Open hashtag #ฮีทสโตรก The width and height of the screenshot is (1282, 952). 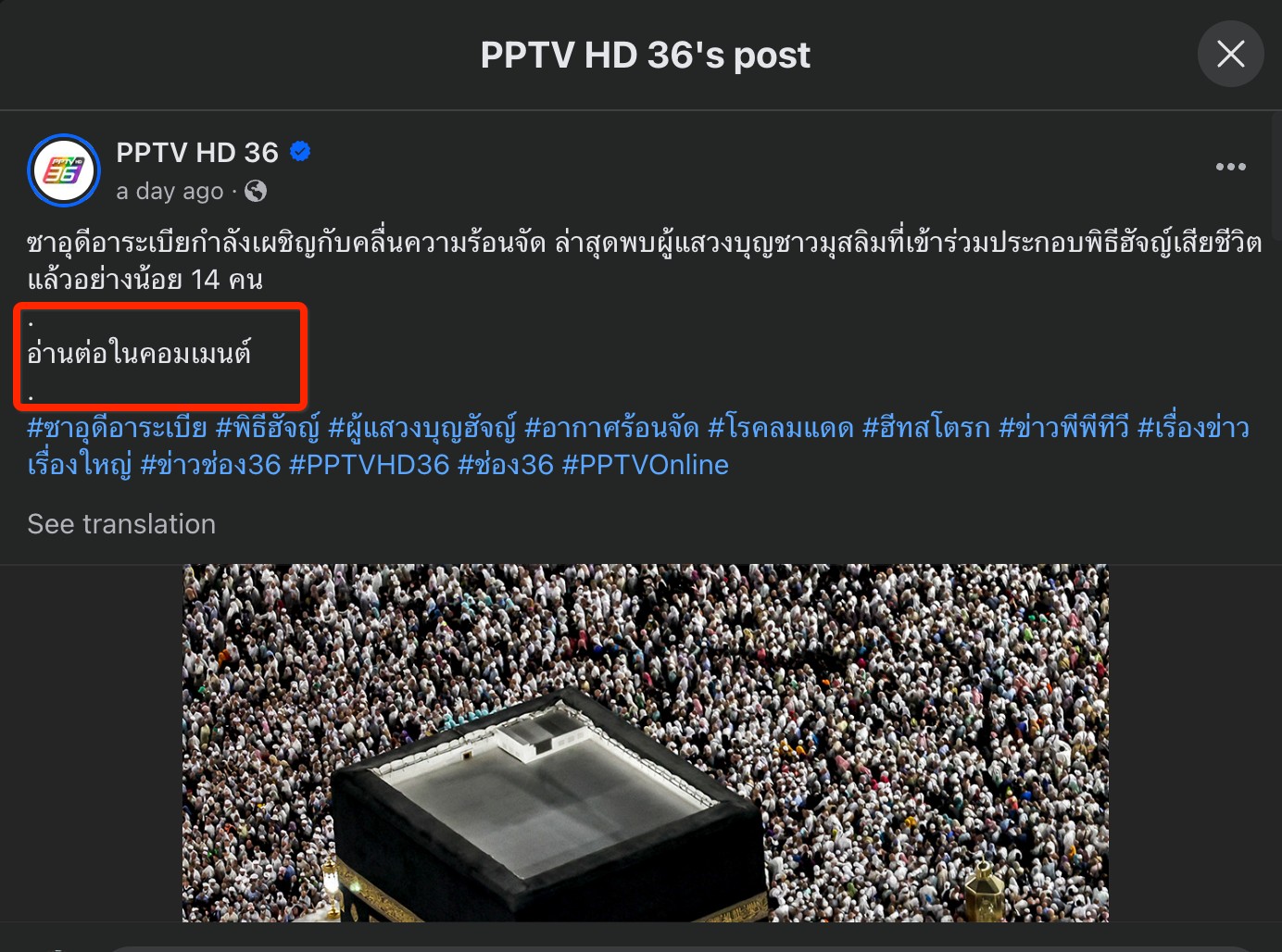(926, 428)
